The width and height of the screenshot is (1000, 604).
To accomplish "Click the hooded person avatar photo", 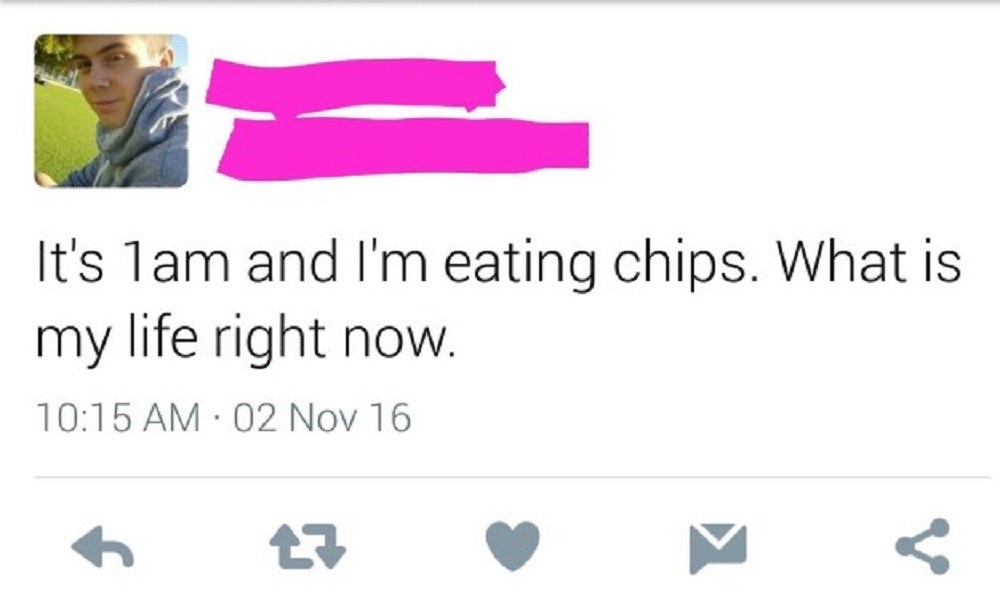I will point(111,110).
